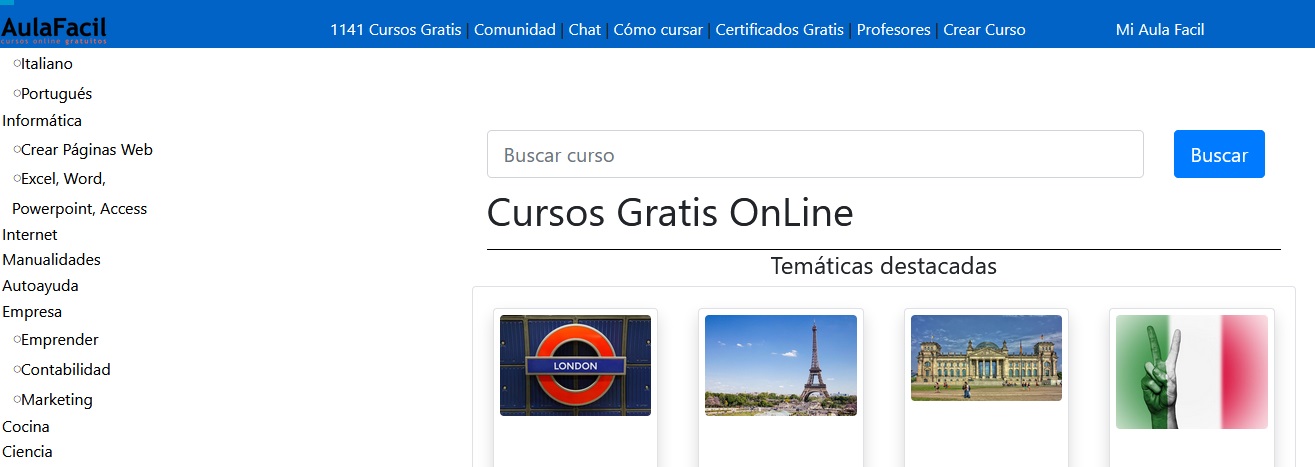This screenshot has width=1315, height=467.
Task: Open the Italian flag hand thumbnail
Action: 1192,372
